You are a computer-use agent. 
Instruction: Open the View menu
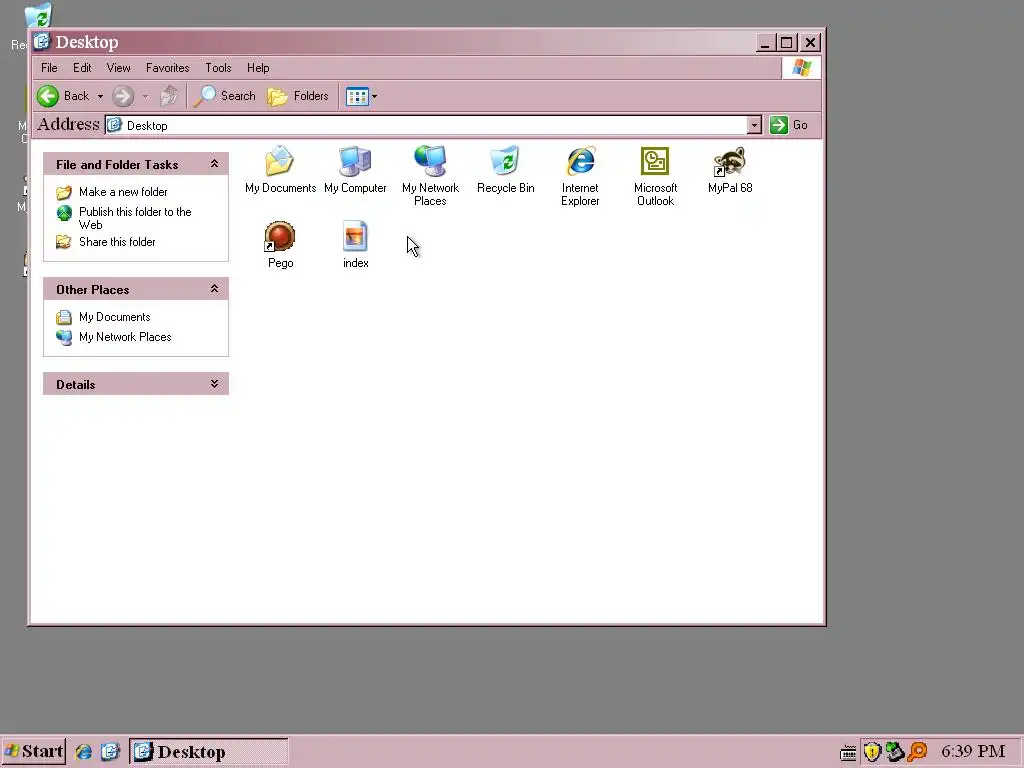[x=118, y=68]
